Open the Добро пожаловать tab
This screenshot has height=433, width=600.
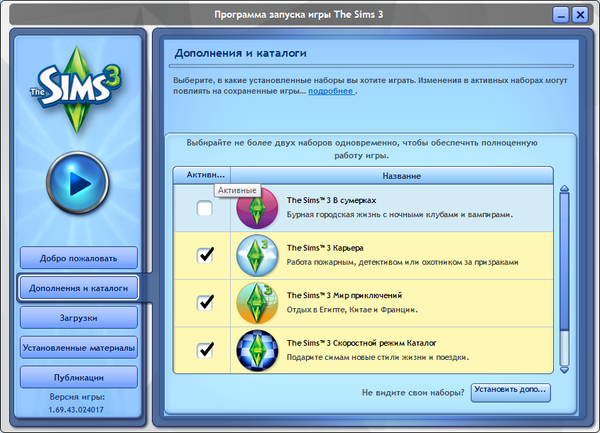77,259
